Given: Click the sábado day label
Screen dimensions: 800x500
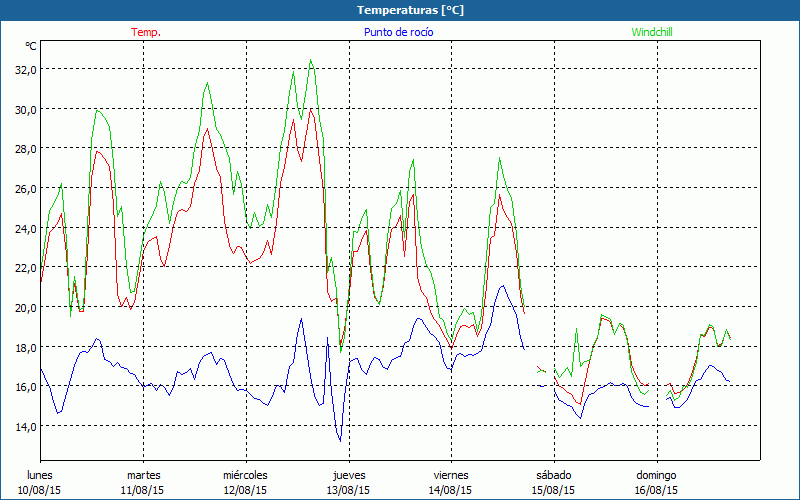Looking at the screenshot, I should click(x=554, y=475).
